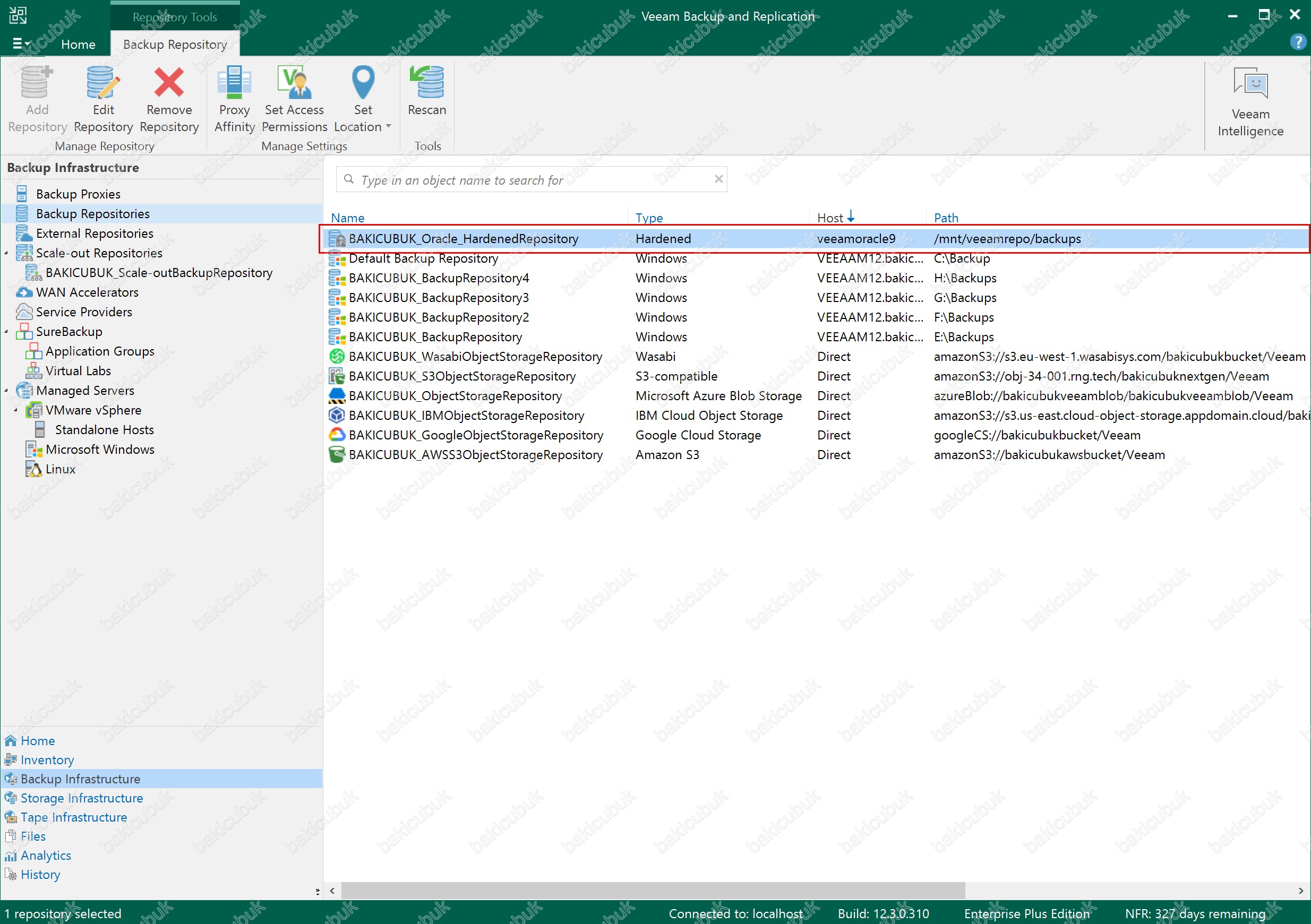Click the VMware vSphere tree icon
1311x924 pixels.
(x=33, y=410)
